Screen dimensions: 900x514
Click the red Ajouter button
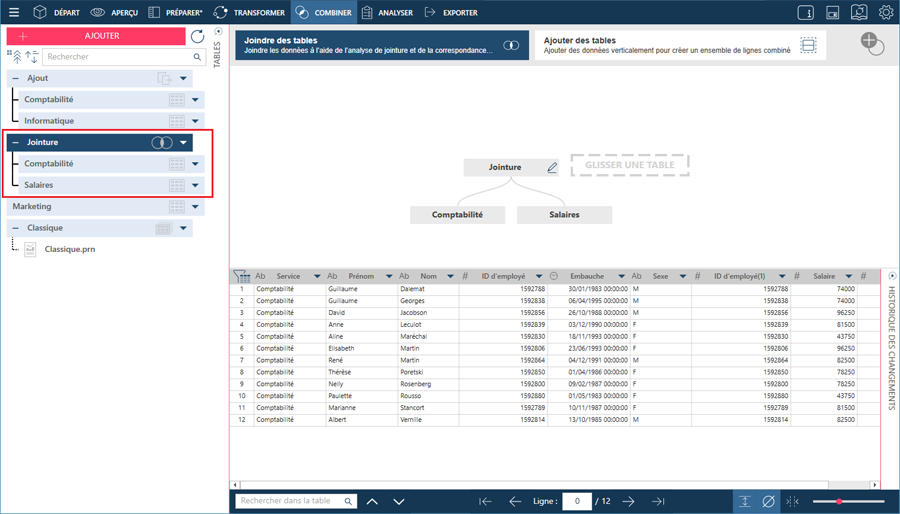96,36
